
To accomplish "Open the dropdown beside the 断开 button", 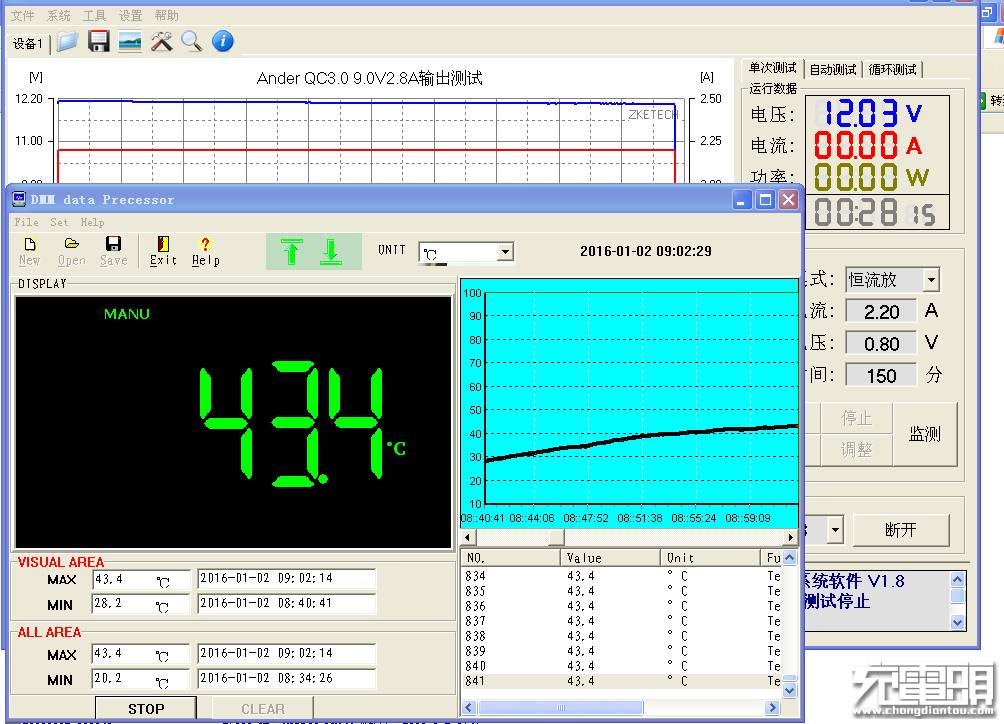I will pyautogui.click(x=834, y=530).
